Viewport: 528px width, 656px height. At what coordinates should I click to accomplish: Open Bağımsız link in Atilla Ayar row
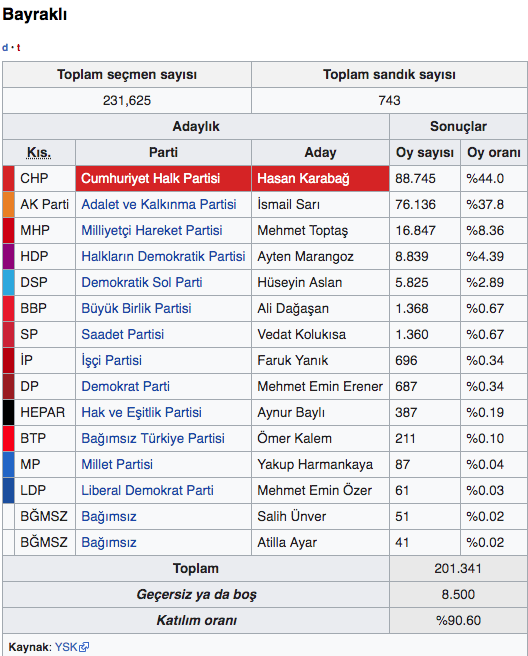109,542
